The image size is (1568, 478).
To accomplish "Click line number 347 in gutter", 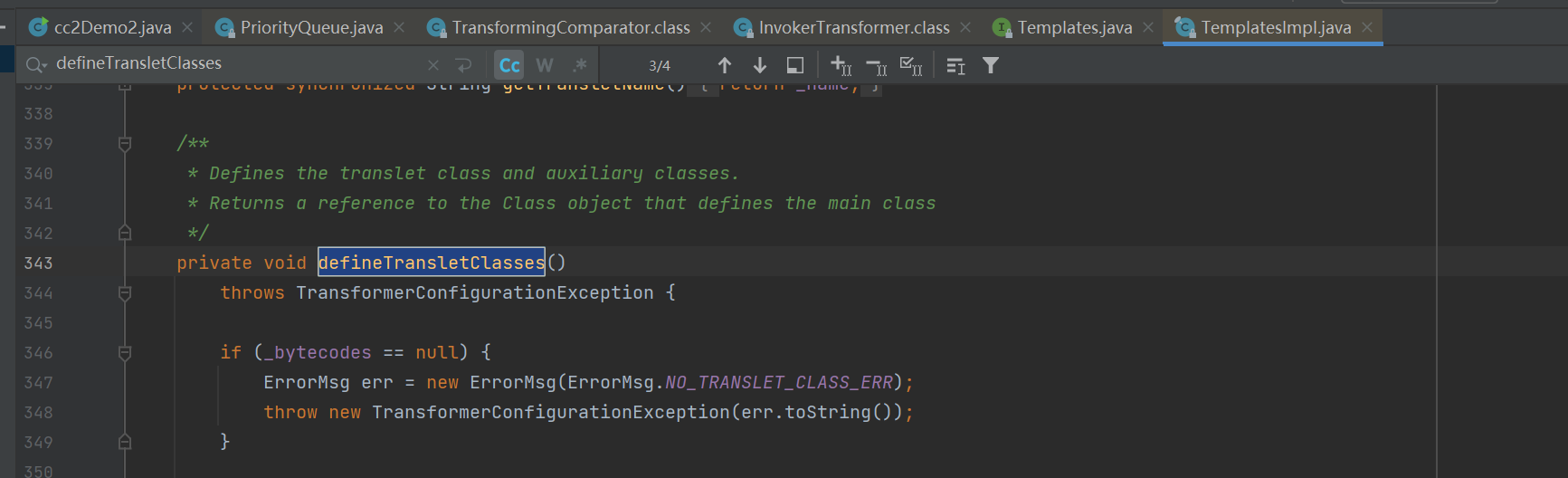I will (x=38, y=382).
